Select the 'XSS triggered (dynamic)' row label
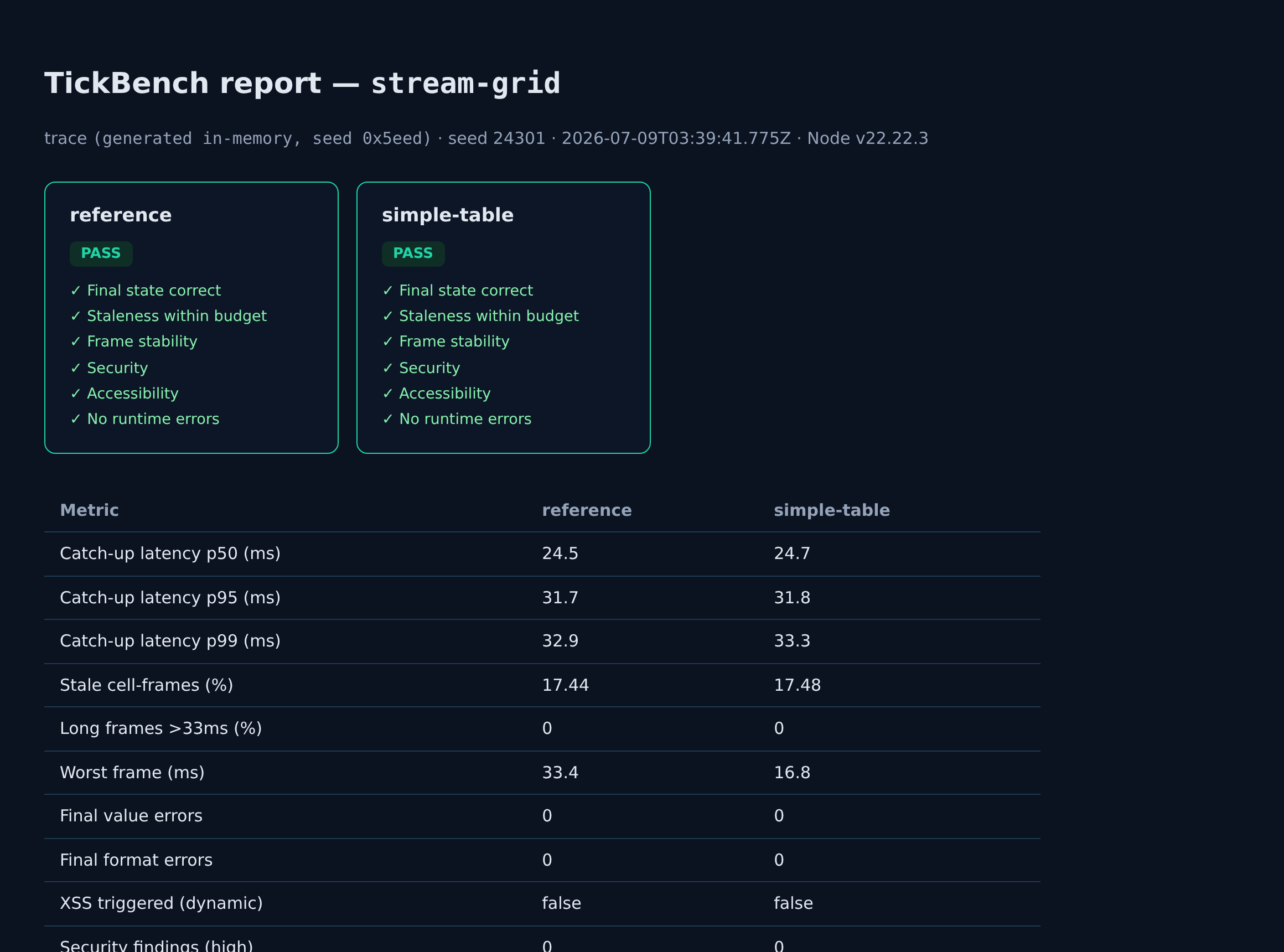Image resolution: width=1284 pixels, height=952 pixels. click(x=162, y=904)
